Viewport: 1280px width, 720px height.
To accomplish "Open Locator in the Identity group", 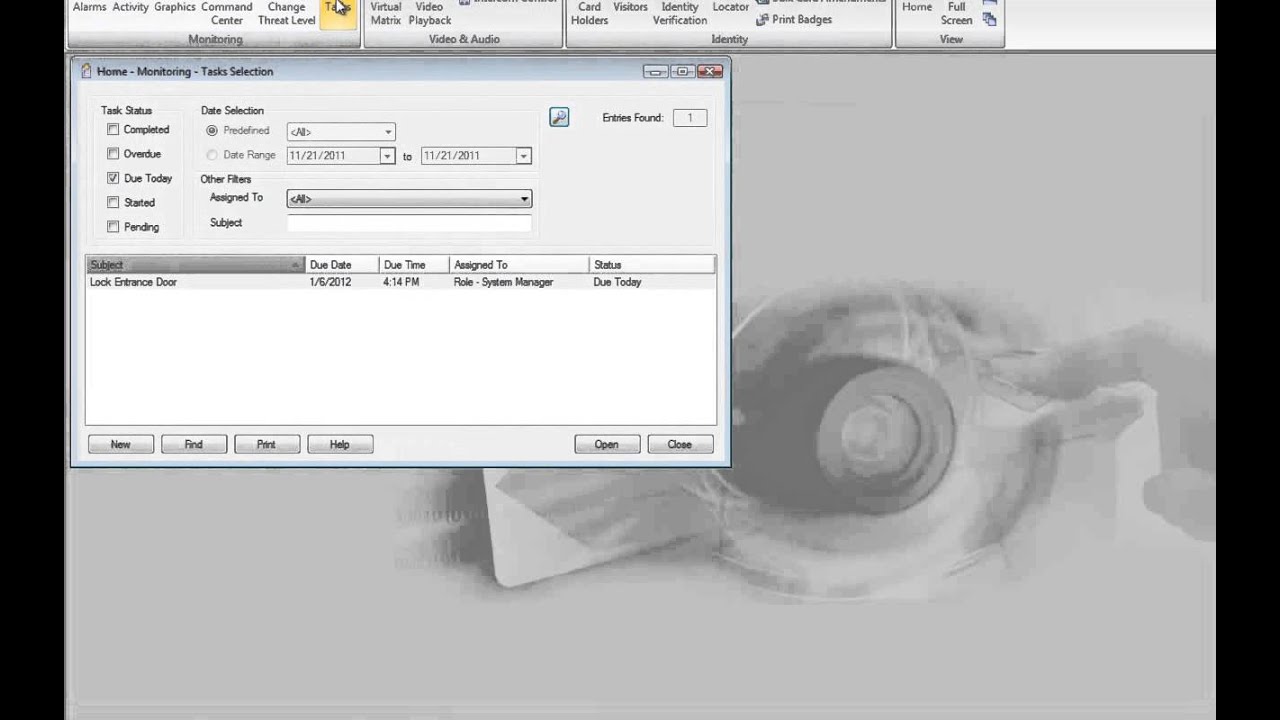I will (731, 8).
